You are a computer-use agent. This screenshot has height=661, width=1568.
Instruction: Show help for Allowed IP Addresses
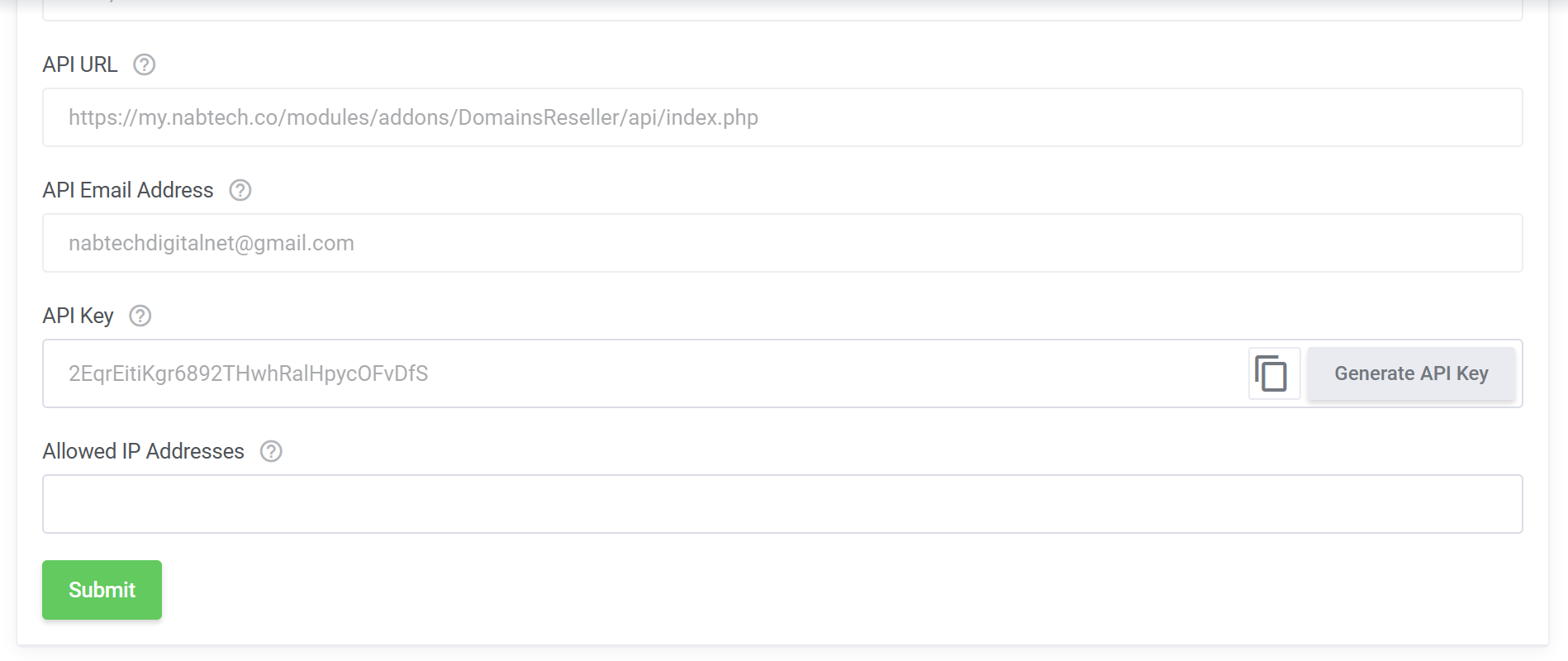coord(271,451)
